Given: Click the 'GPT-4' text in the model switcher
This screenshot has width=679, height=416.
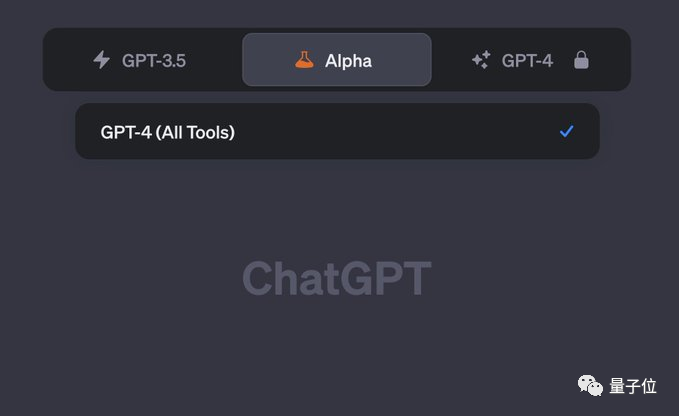Looking at the screenshot, I should pyautogui.click(x=527, y=60).
